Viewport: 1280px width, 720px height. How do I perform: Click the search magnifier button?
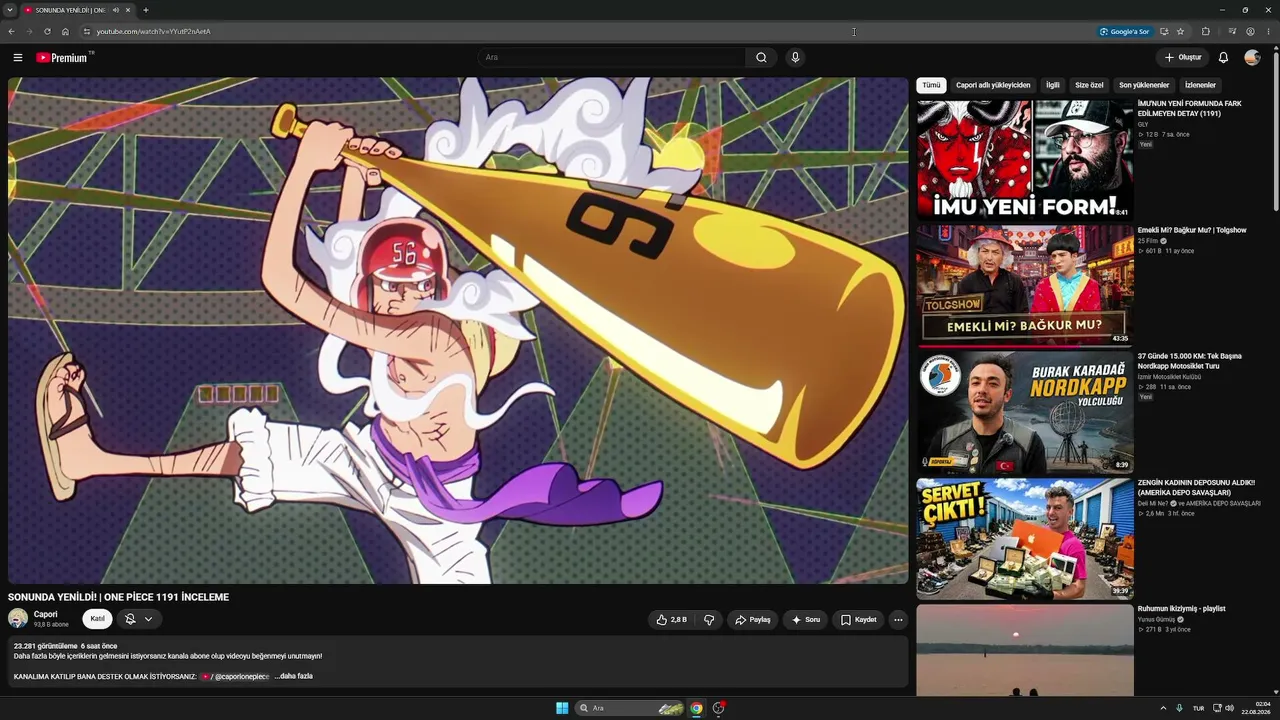tap(761, 57)
